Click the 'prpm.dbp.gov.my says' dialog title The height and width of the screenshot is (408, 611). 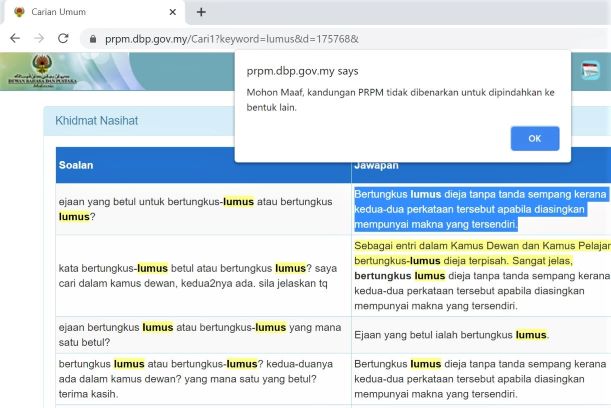(x=302, y=71)
